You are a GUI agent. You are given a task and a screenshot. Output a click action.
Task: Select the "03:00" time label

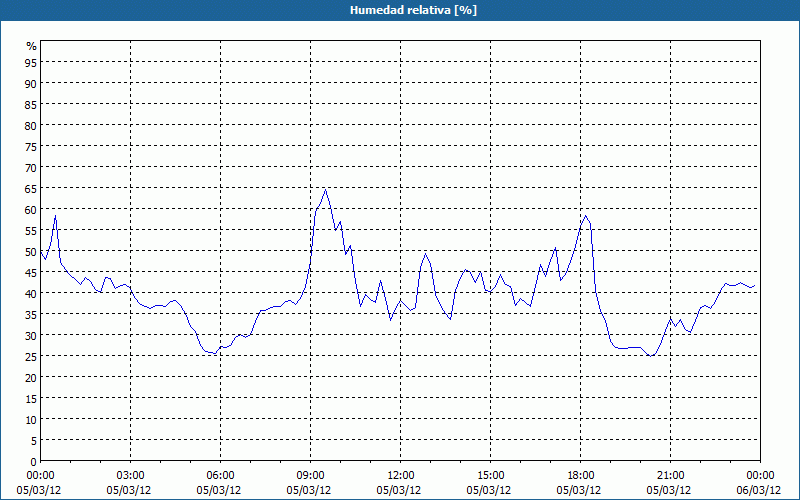130,476
